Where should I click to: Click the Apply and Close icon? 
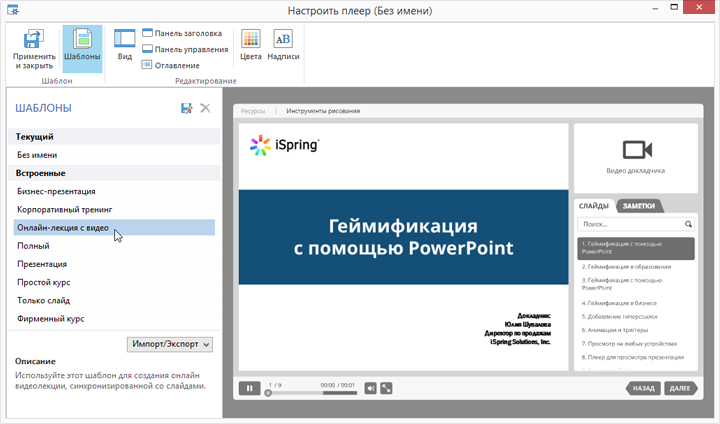(34, 39)
